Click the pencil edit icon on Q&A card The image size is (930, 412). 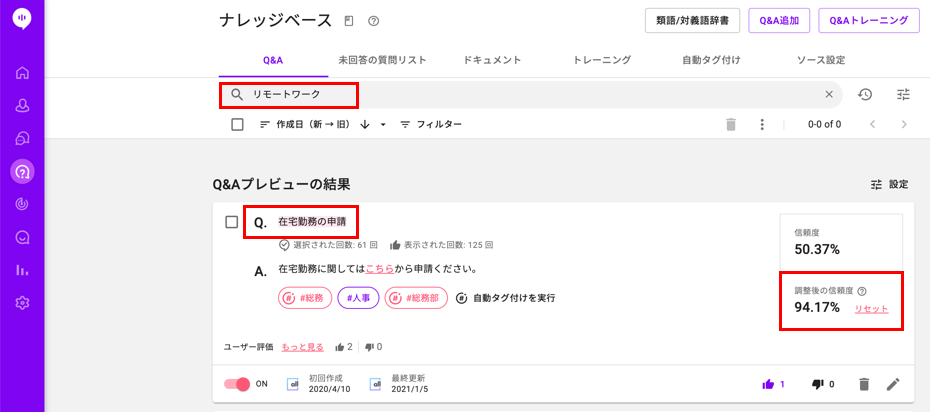point(893,384)
